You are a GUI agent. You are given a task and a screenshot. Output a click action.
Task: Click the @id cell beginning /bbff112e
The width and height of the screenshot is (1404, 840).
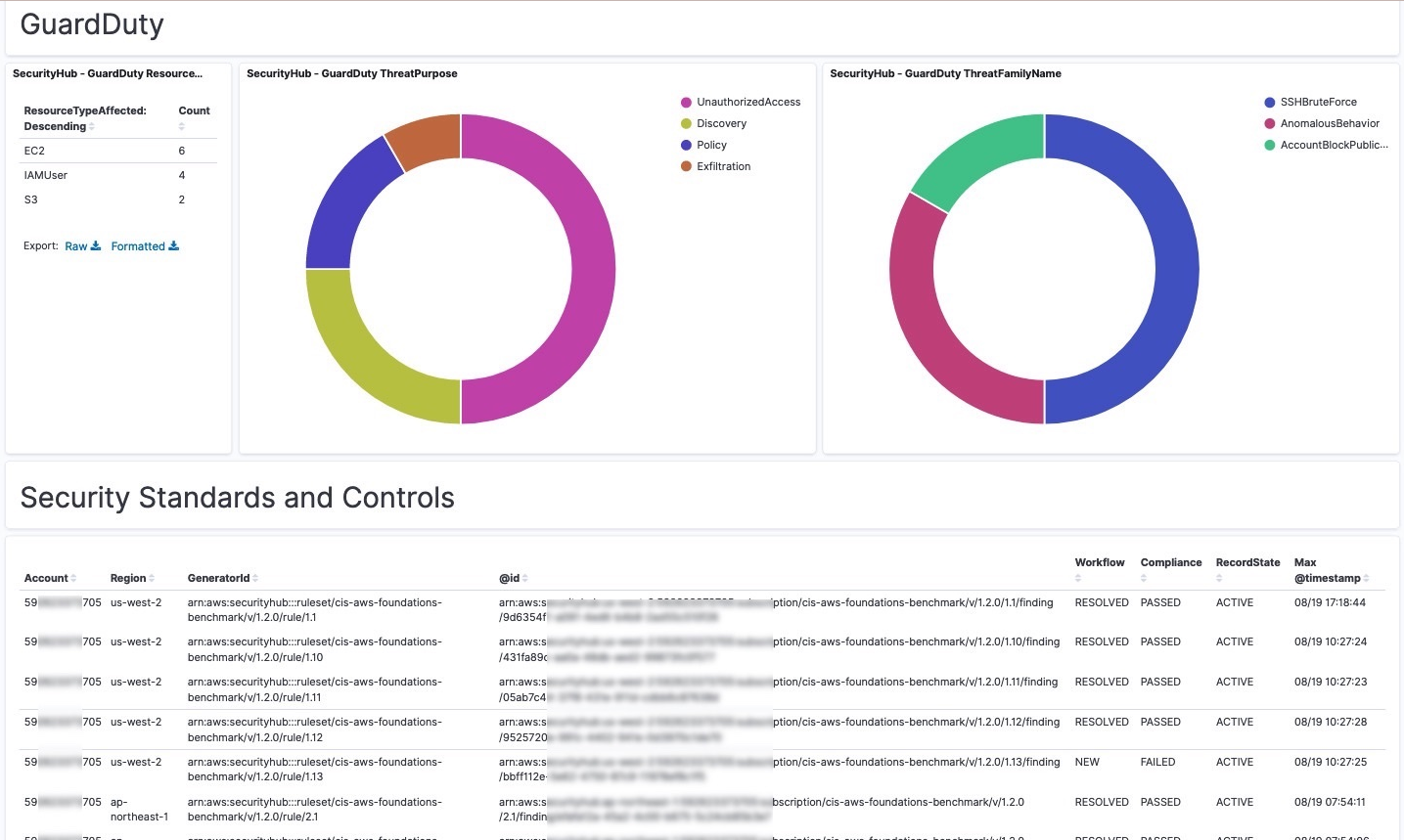coord(780,770)
